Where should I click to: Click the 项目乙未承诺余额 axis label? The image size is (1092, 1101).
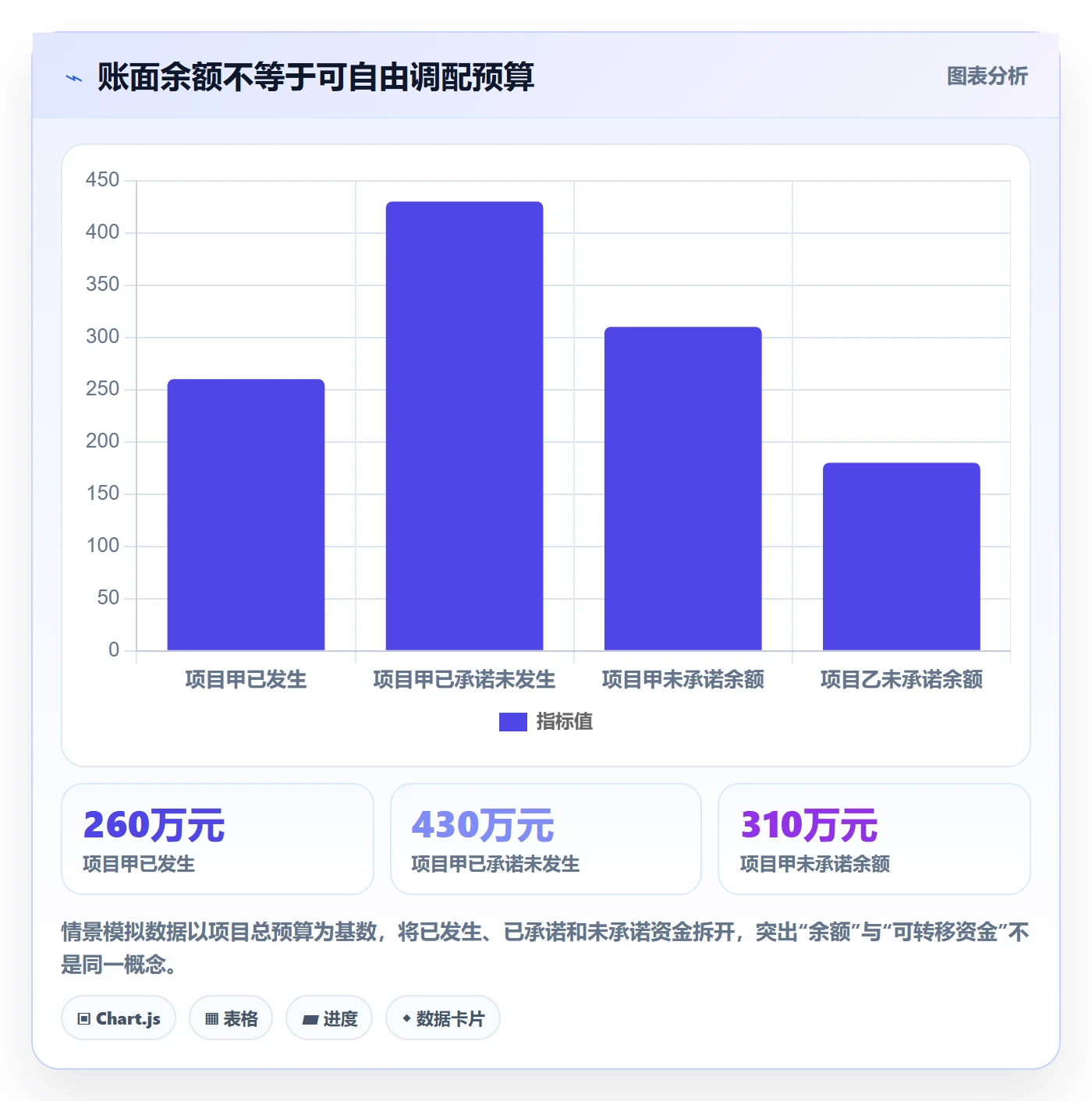pos(901,680)
